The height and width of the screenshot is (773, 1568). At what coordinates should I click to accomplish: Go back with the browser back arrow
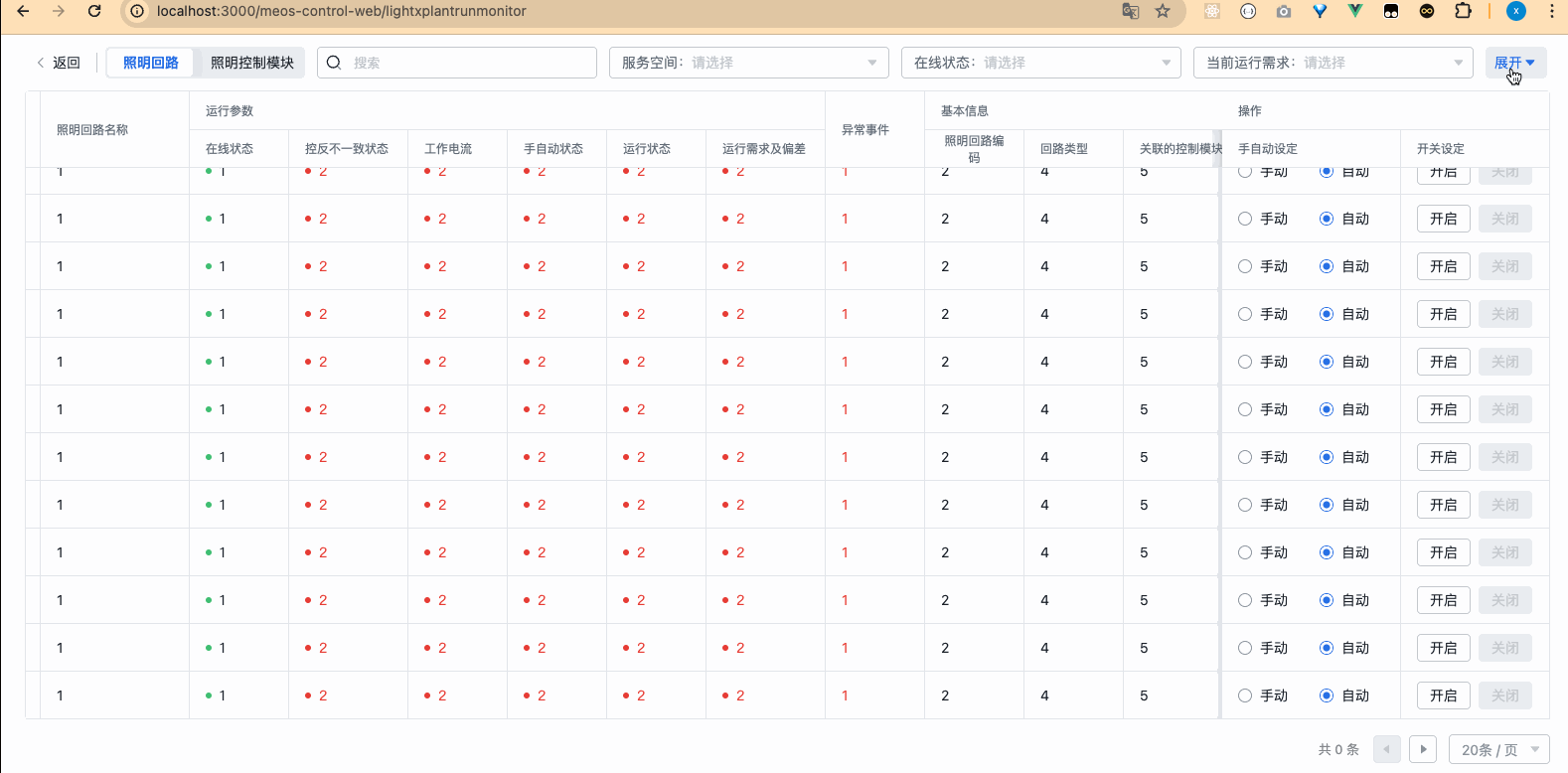[x=23, y=11]
